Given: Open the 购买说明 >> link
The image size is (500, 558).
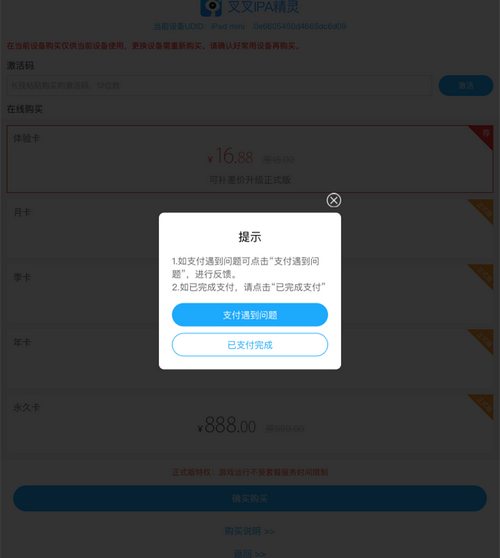Looking at the screenshot, I should (x=250, y=531).
